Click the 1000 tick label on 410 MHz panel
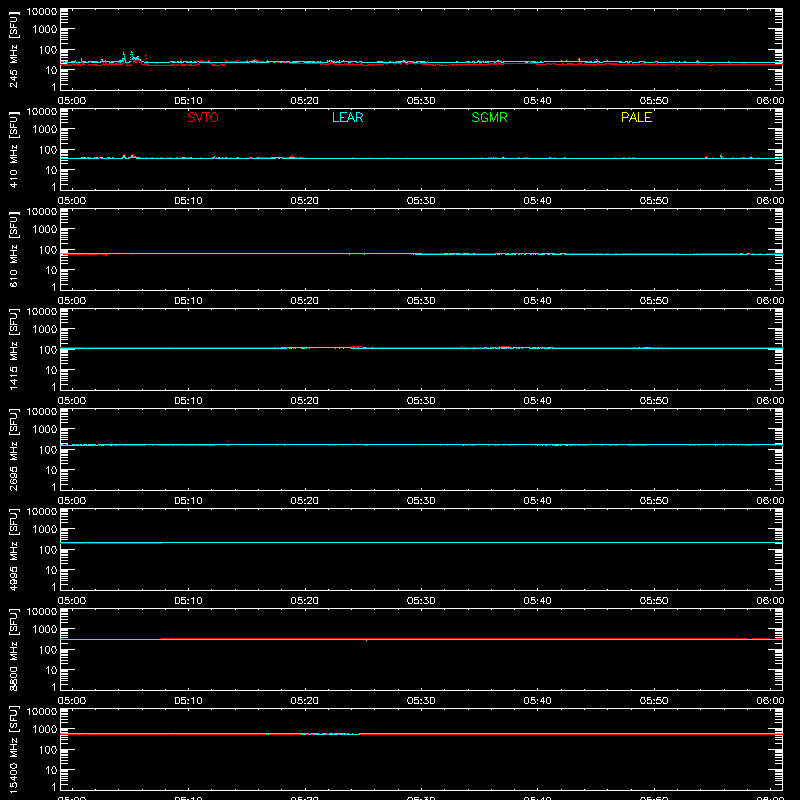The height and width of the screenshot is (800, 800). pos(45,130)
